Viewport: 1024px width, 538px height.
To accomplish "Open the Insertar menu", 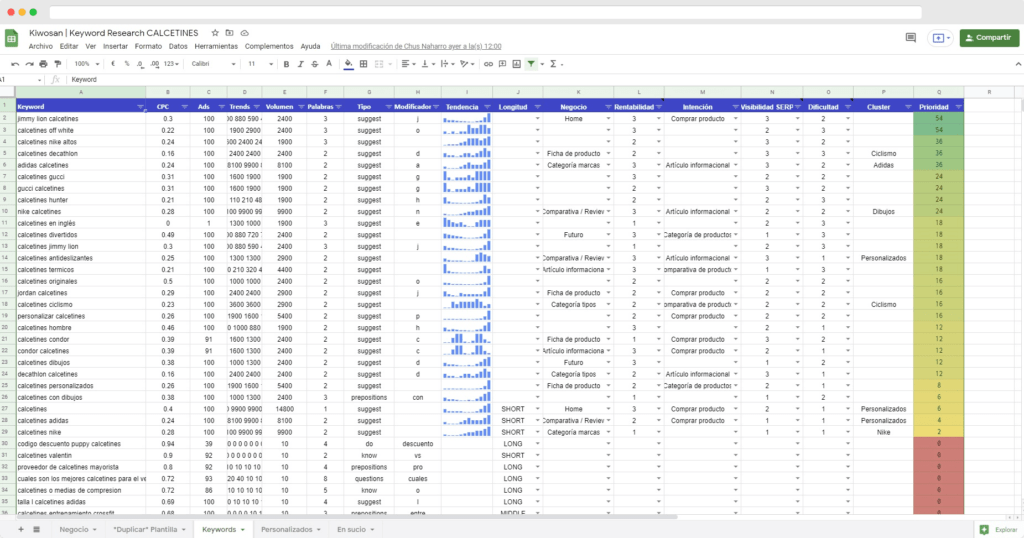I will coord(115,46).
